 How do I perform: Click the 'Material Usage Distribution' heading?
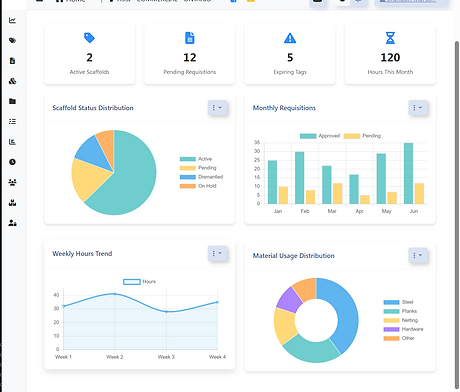click(x=293, y=256)
